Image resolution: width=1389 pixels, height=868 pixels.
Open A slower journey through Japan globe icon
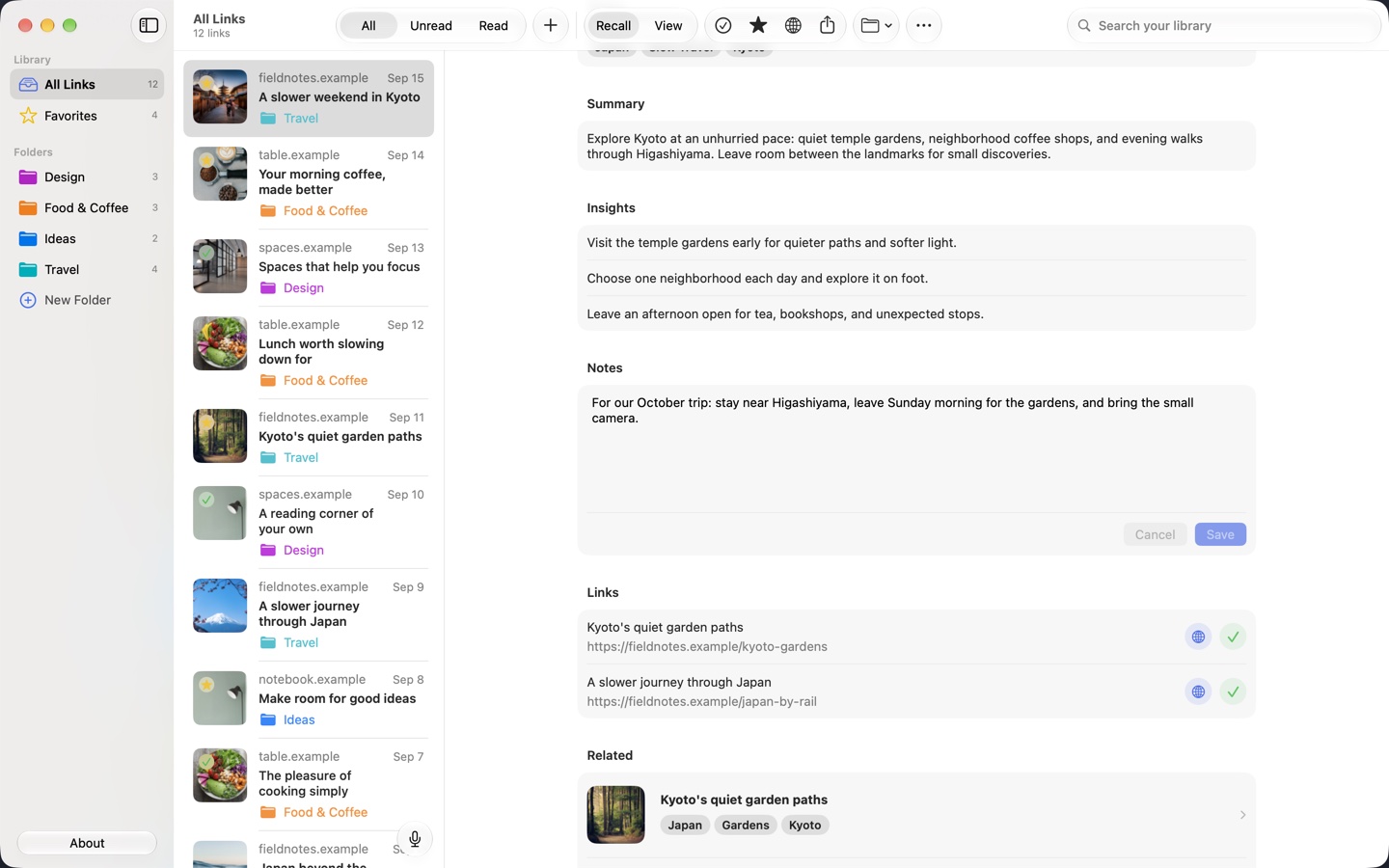click(x=1198, y=692)
